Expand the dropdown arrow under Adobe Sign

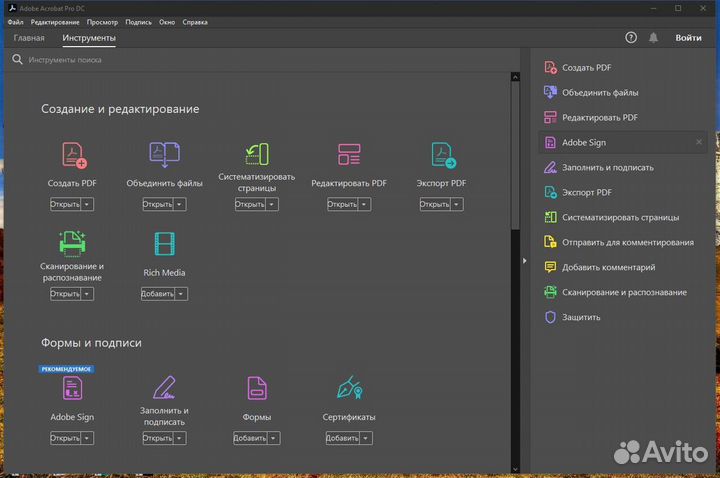coord(87,438)
